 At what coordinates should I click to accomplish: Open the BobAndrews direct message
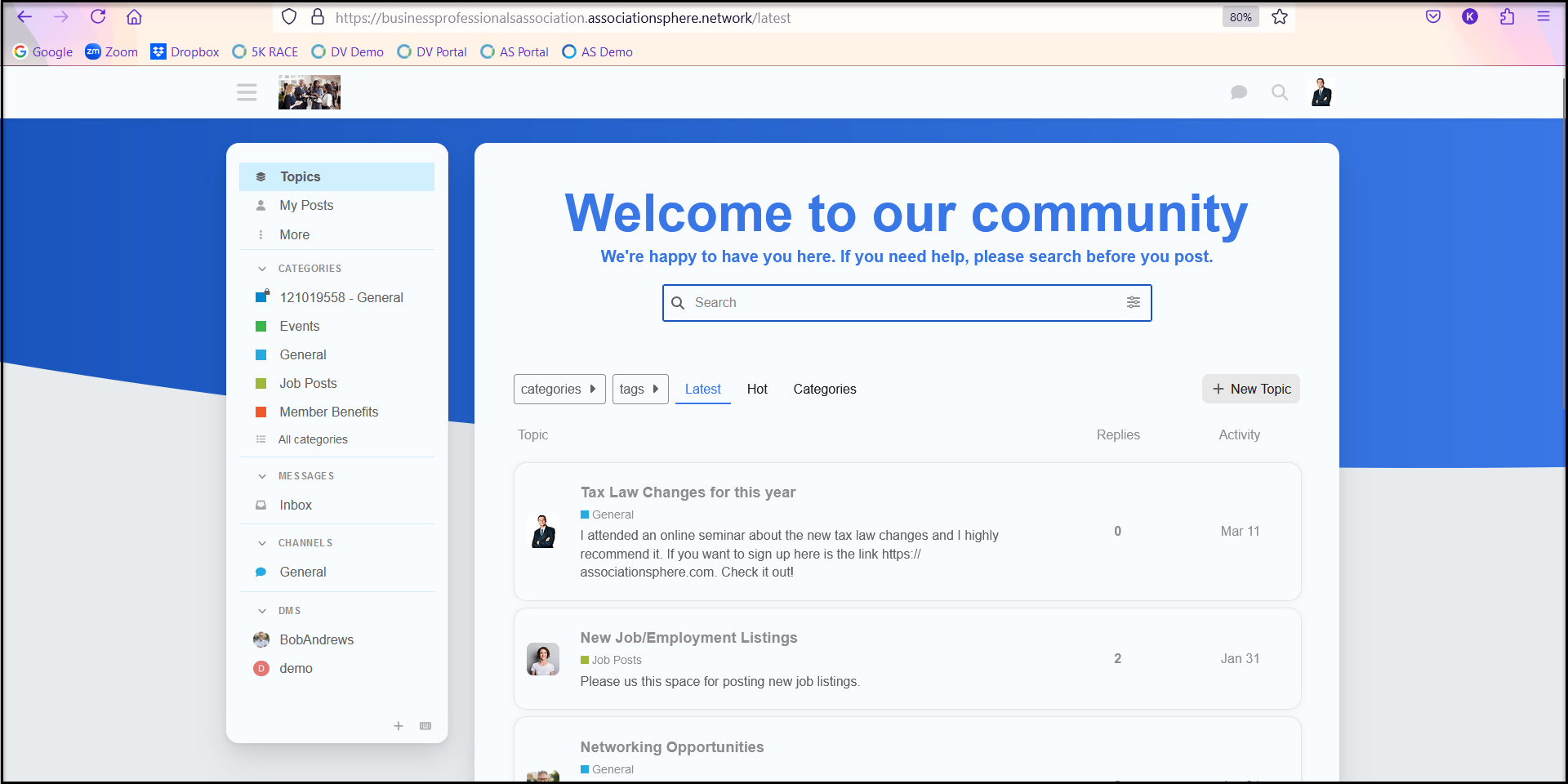point(336,639)
